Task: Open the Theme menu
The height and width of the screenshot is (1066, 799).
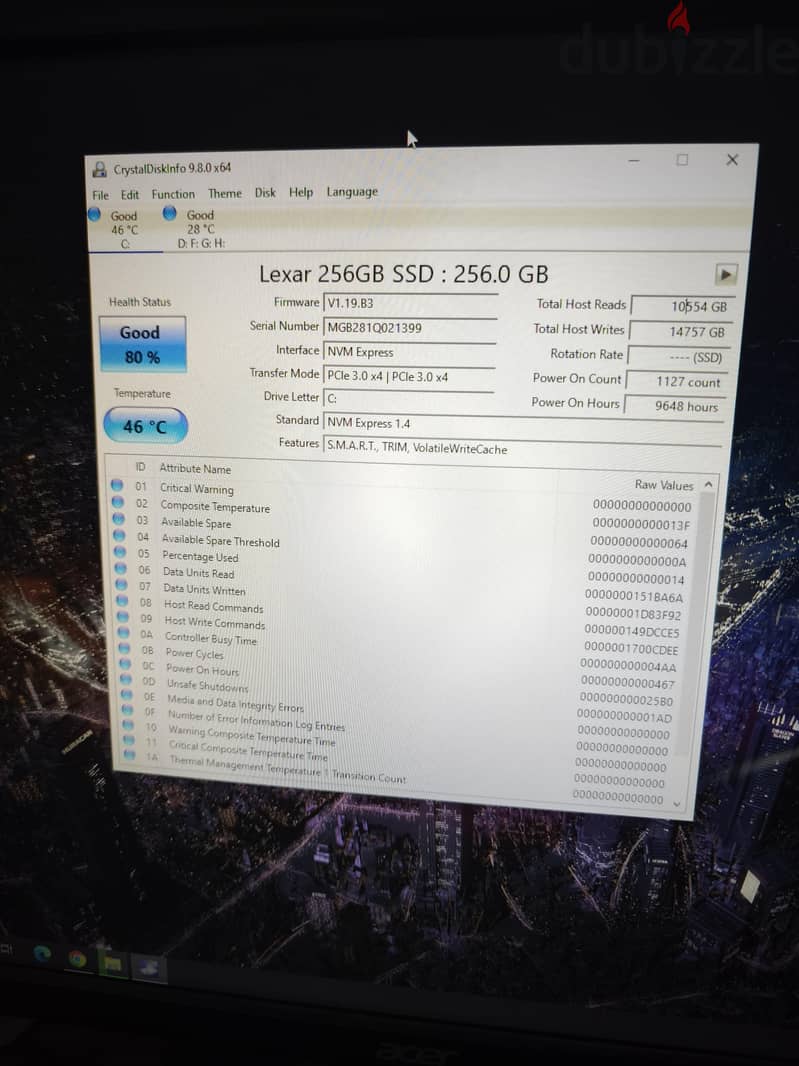Action: [224, 194]
